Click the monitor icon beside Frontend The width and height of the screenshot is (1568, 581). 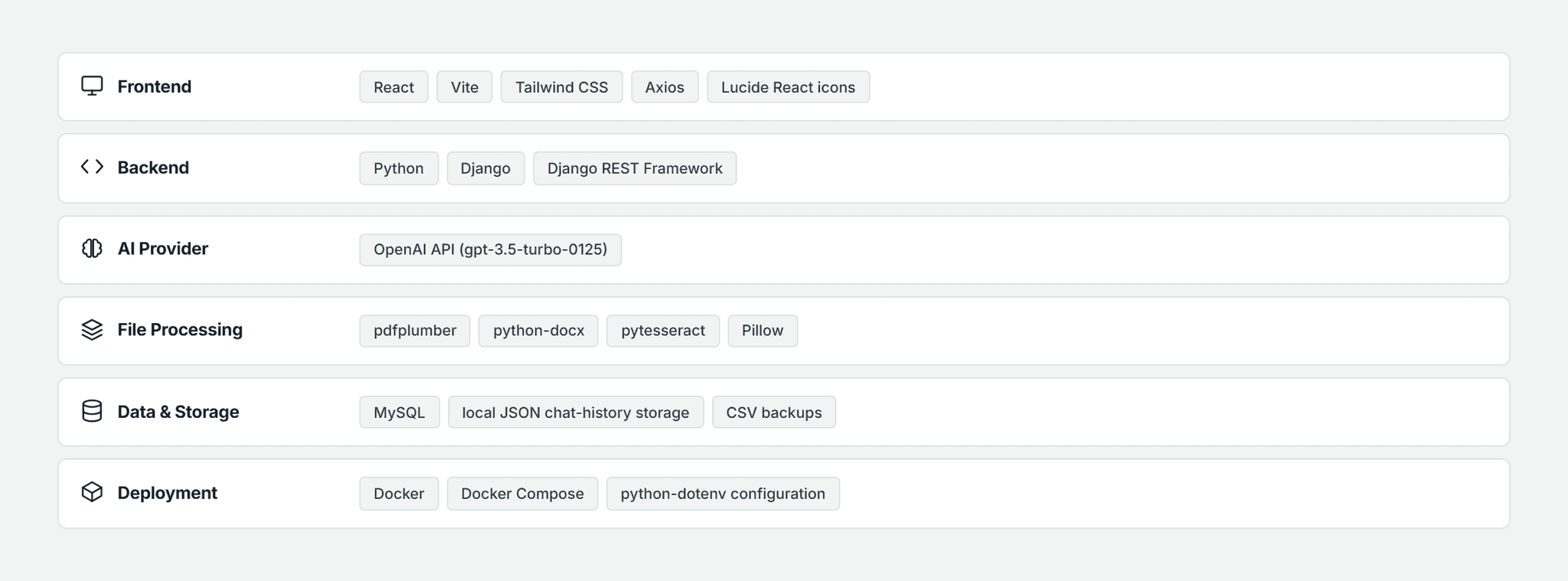(92, 86)
